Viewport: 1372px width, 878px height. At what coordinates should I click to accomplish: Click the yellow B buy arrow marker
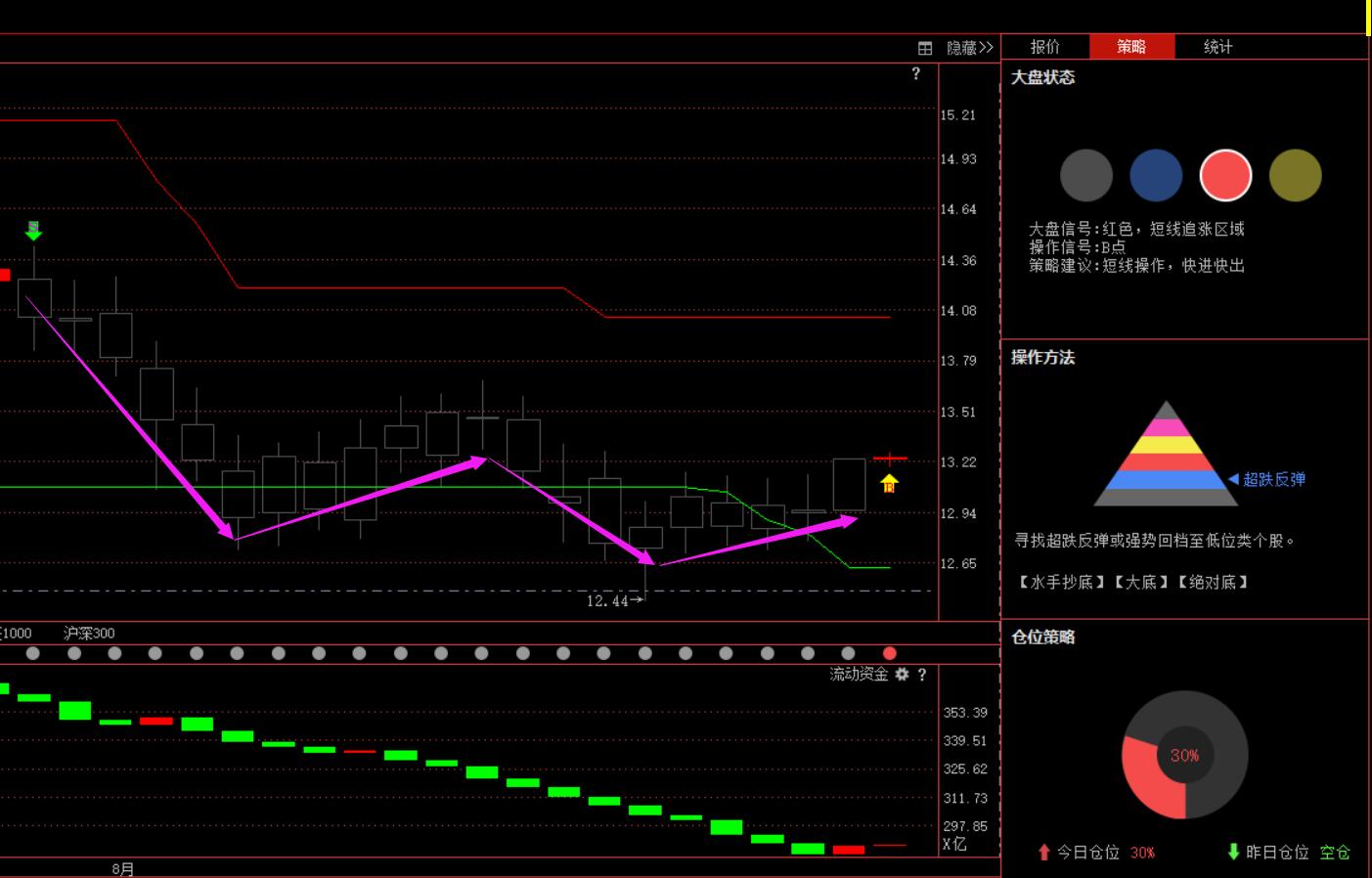click(x=889, y=483)
